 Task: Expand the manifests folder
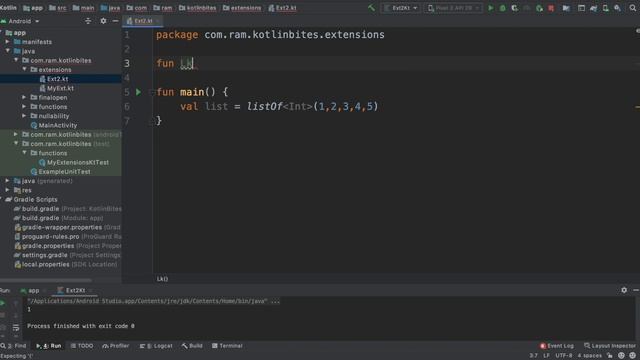[8, 42]
